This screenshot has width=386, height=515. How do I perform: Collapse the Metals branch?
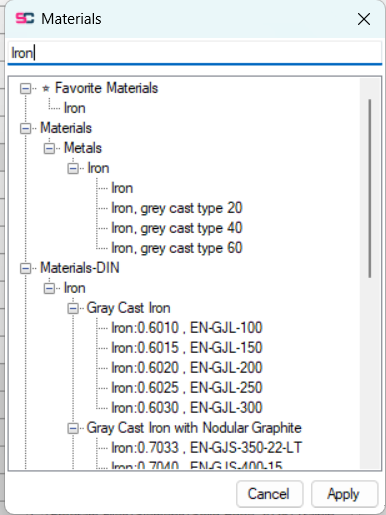[x=49, y=149]
